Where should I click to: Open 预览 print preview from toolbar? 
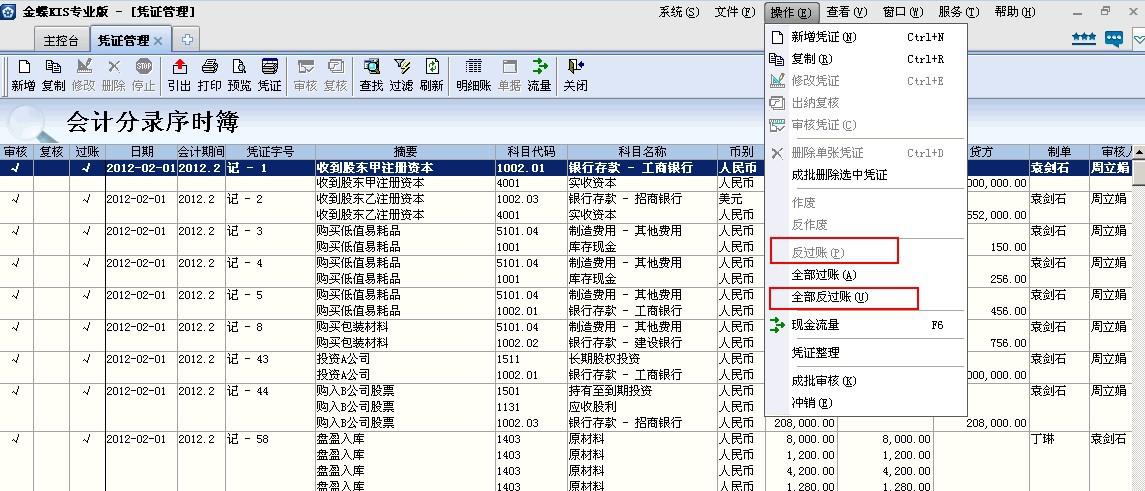click(240, 75)
